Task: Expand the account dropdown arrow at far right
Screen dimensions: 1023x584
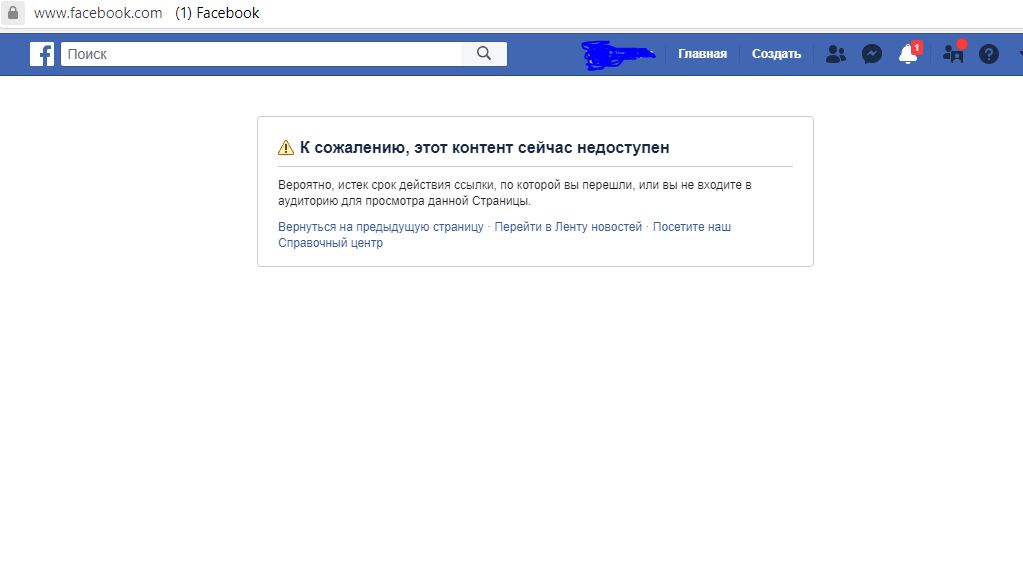Action: pos(1019,54)
